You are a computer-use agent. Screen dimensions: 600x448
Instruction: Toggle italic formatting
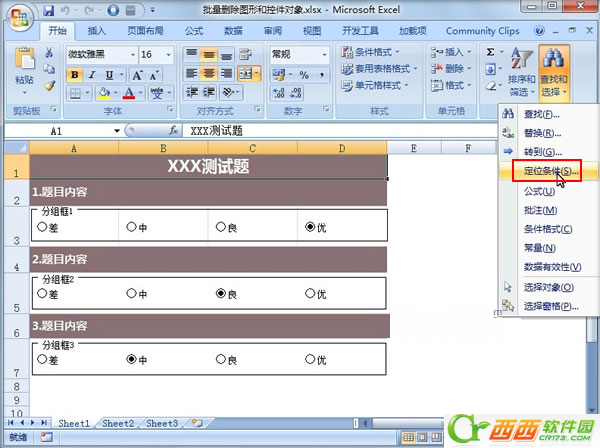[92, 75]
